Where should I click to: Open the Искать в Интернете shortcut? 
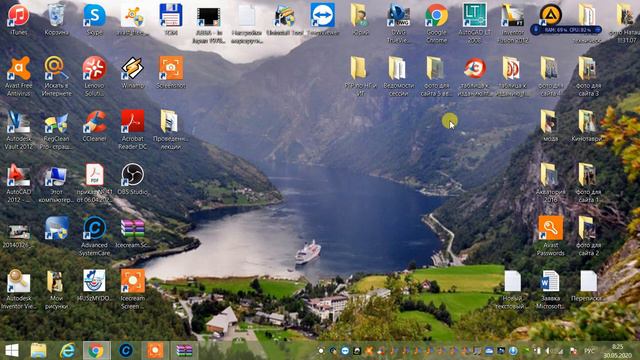(56, 76)
